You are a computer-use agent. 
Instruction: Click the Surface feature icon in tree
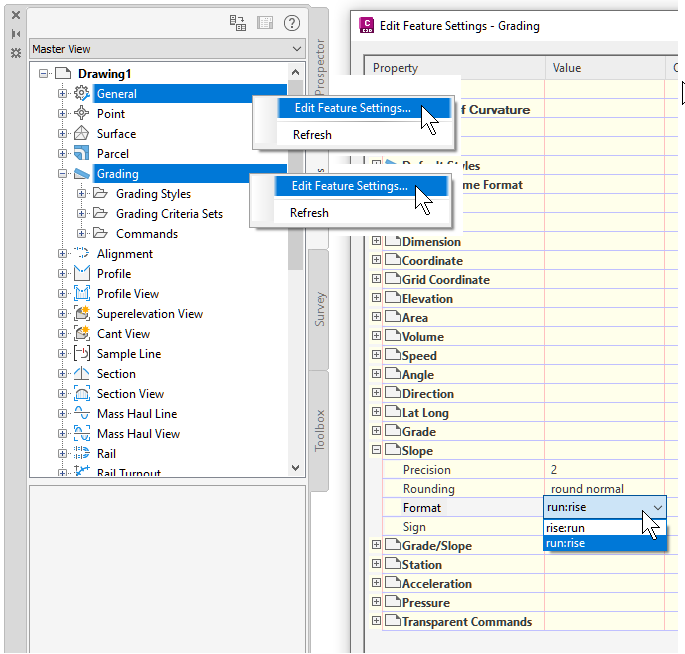tap(82, 133)
